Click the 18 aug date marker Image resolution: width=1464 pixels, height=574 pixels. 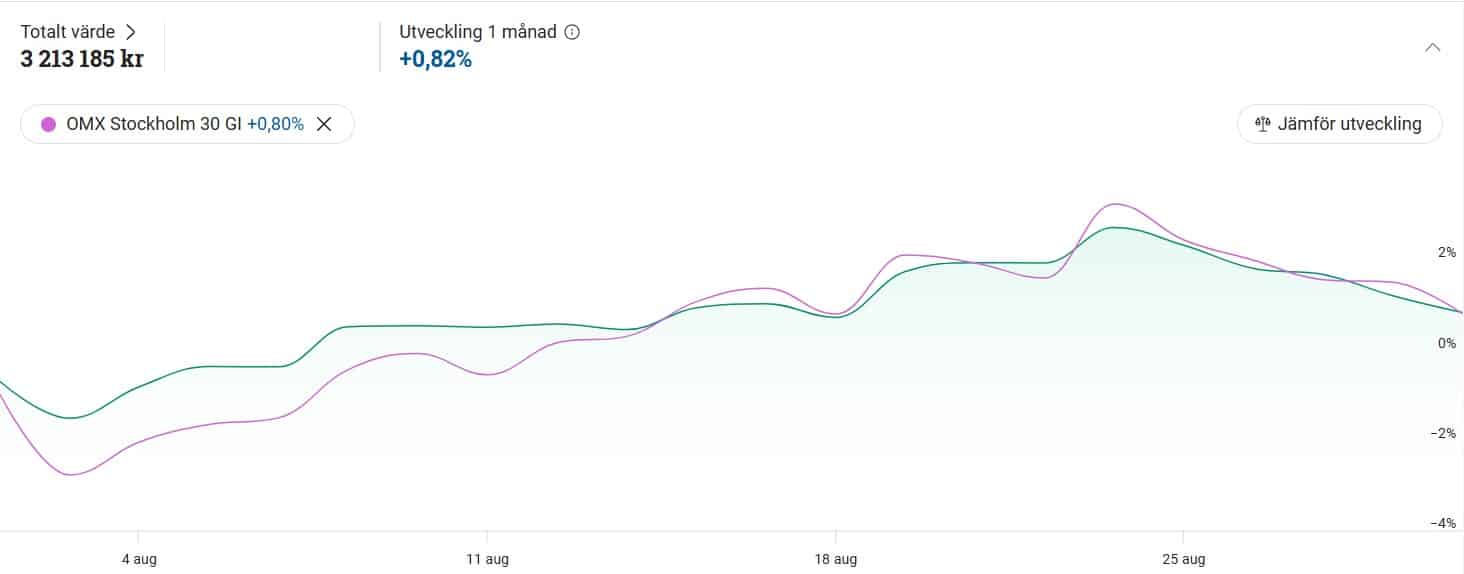[x=835, y=559]
